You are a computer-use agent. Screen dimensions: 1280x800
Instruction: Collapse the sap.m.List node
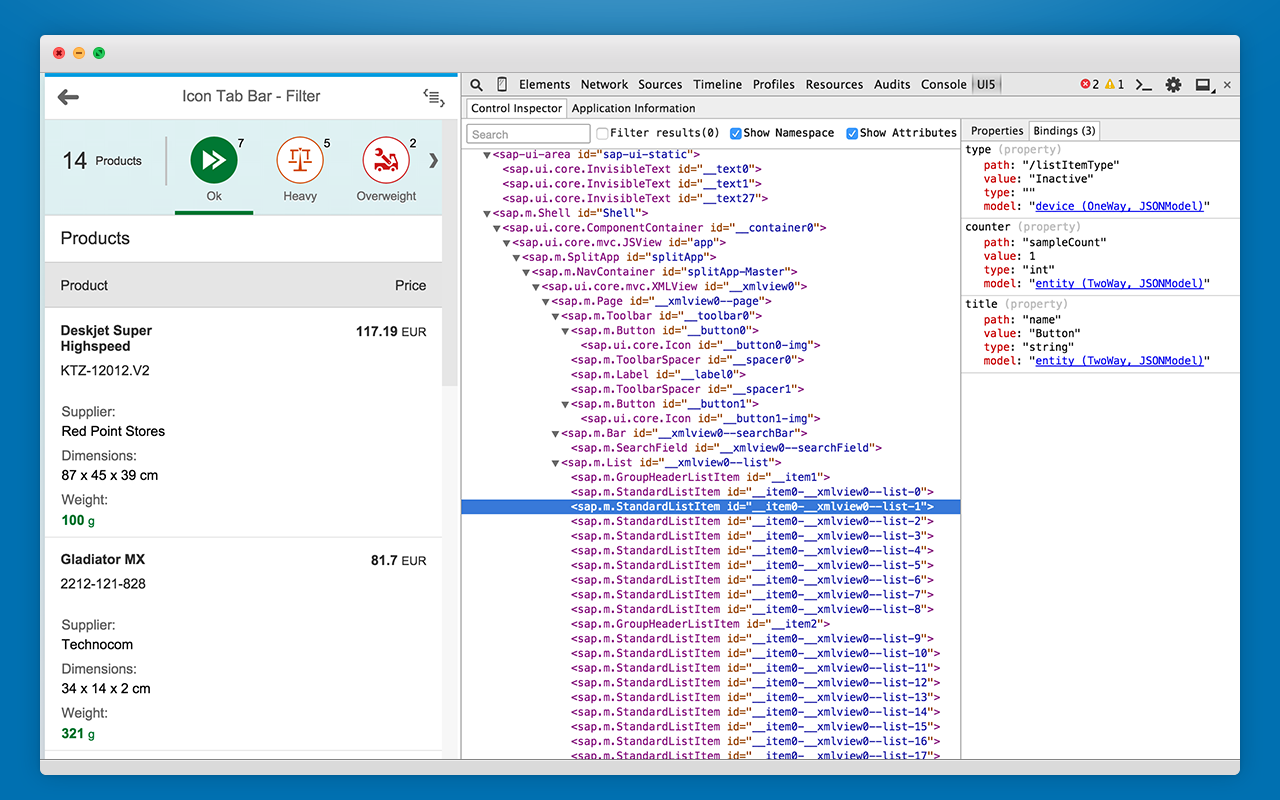coord(556,462)
